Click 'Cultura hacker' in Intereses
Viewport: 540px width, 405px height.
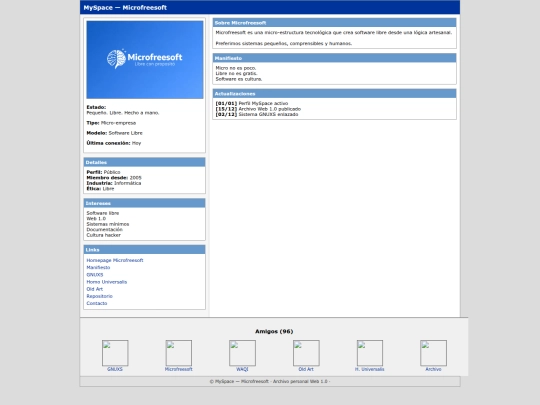103,235
